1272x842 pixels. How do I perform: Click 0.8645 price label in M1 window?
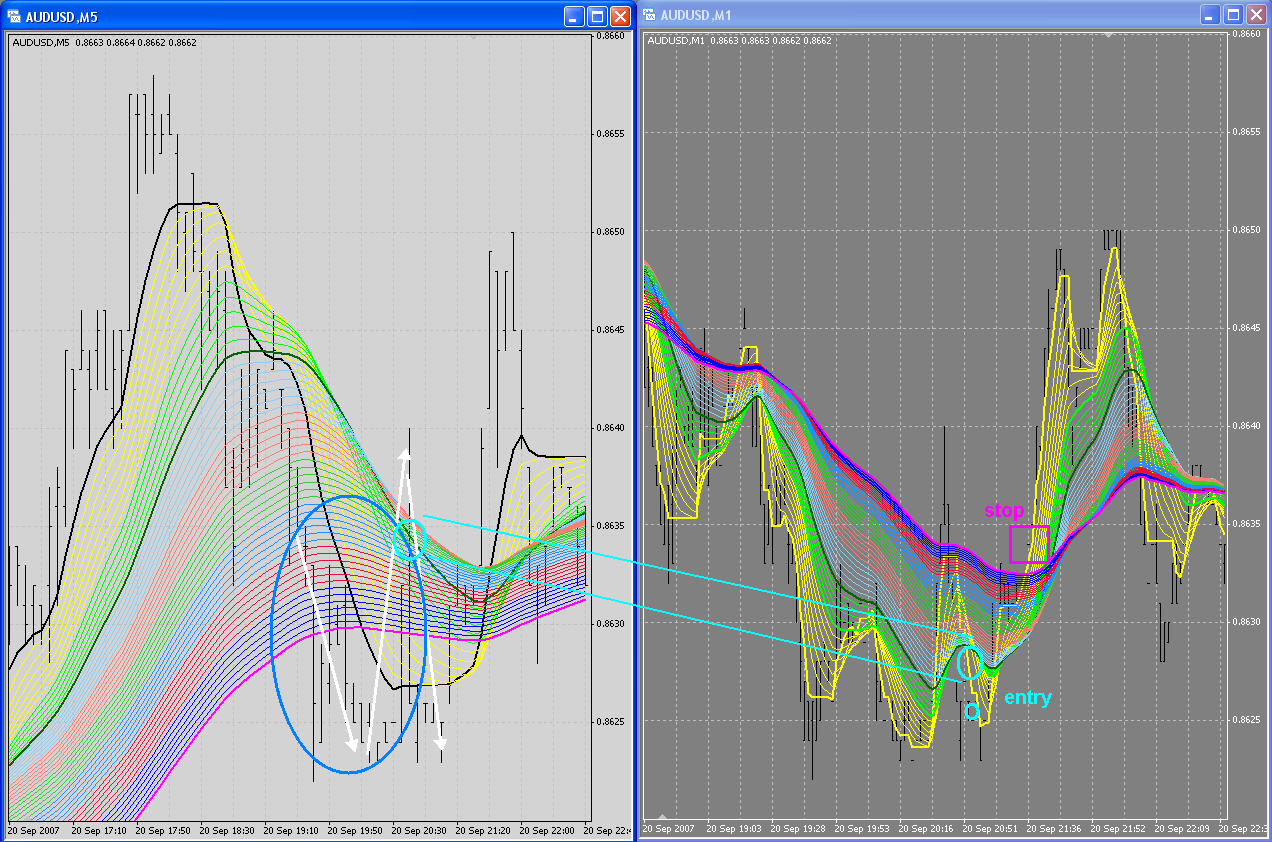click(1245, 328)
